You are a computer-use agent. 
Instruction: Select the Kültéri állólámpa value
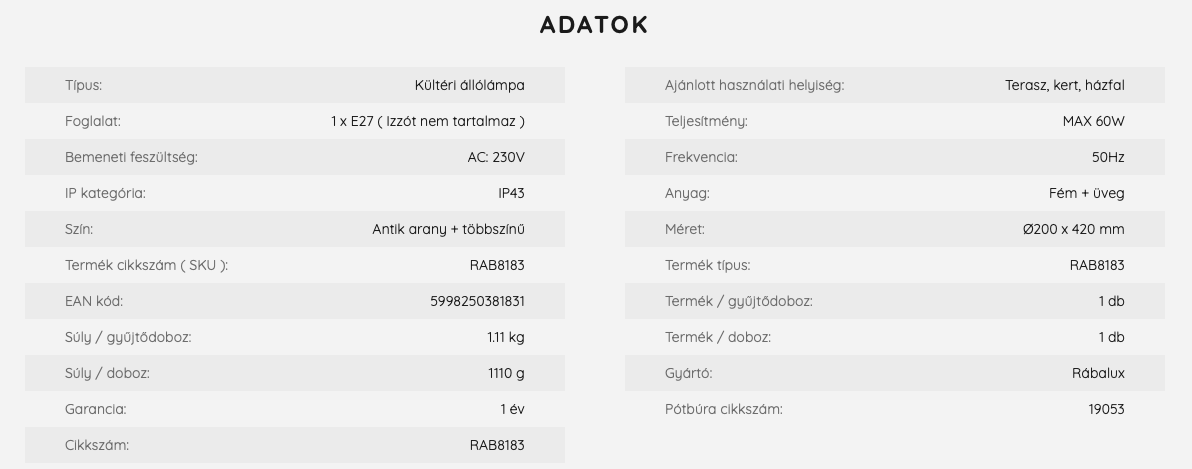coord(470,85)
